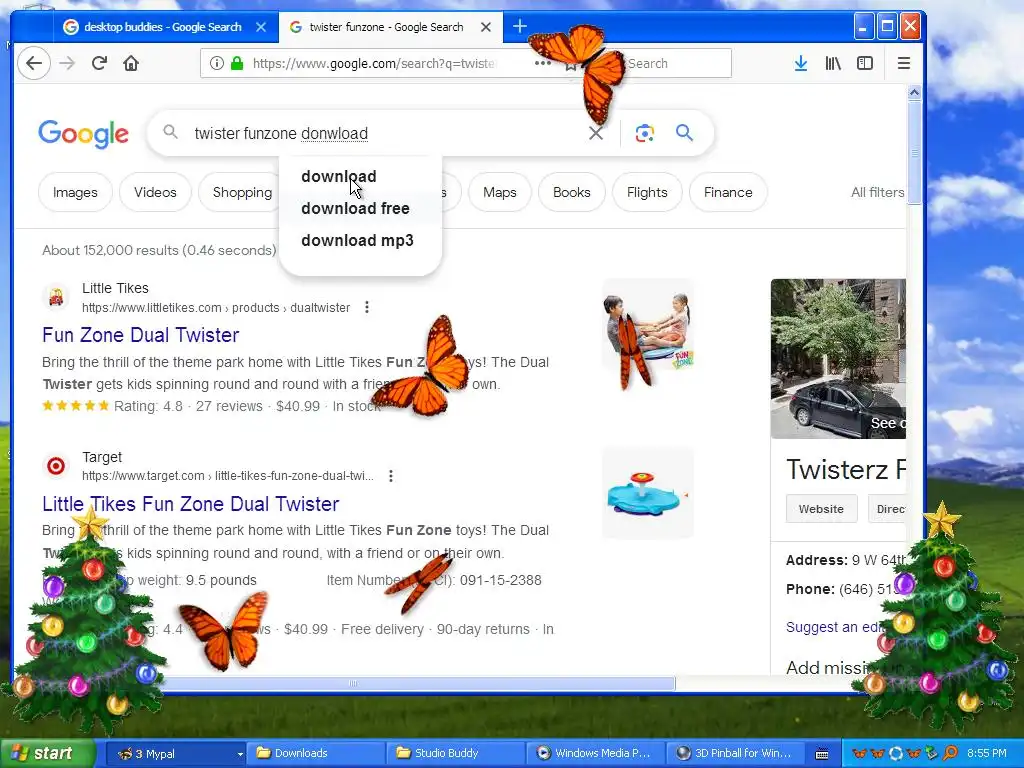This screenshot has height=768, width=1024.
Task: Switch to Windows Media Player taskbar button
Action: pyautogui.click(x=596, y=754)
